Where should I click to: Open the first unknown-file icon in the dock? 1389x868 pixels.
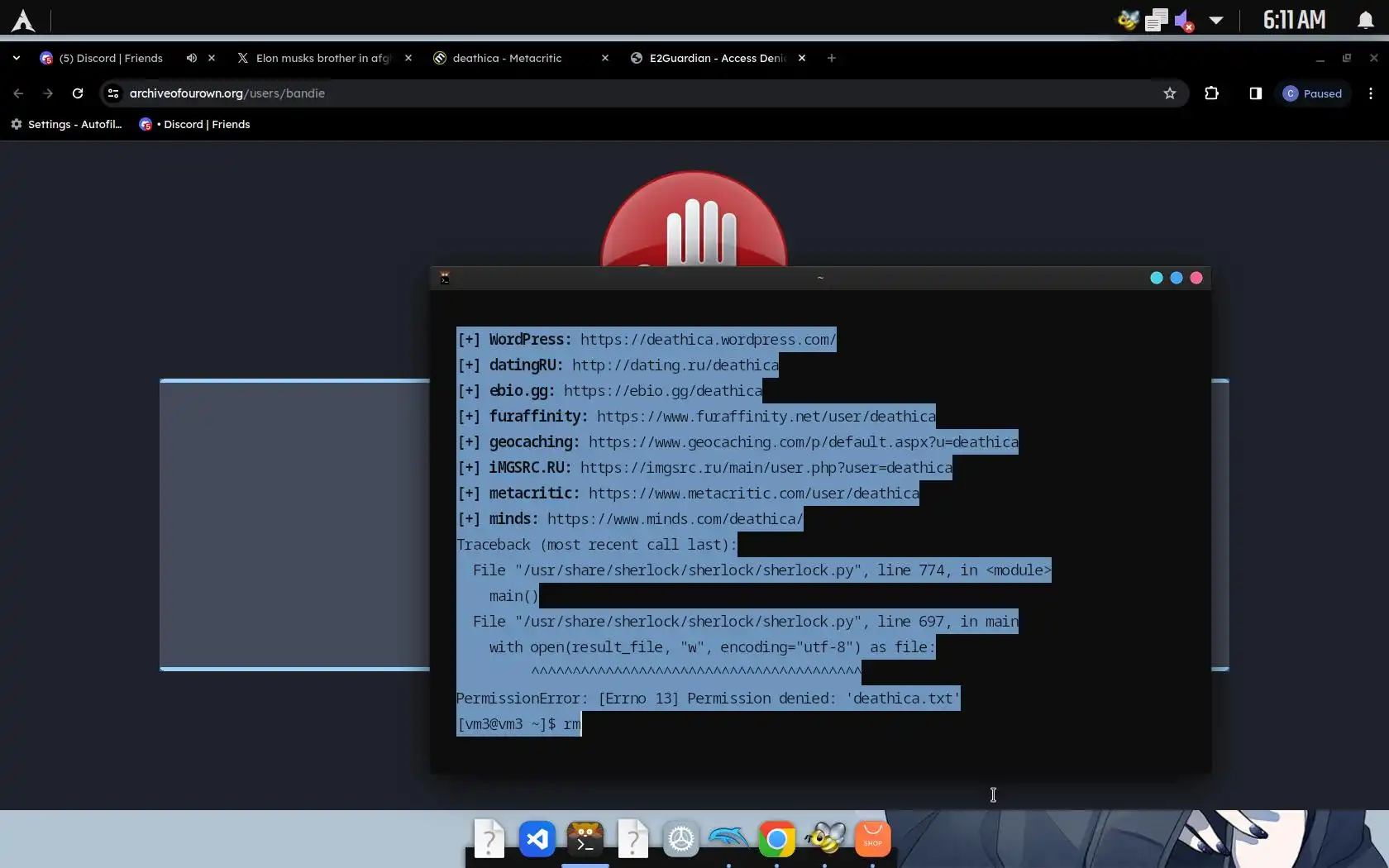pos(489,839)
